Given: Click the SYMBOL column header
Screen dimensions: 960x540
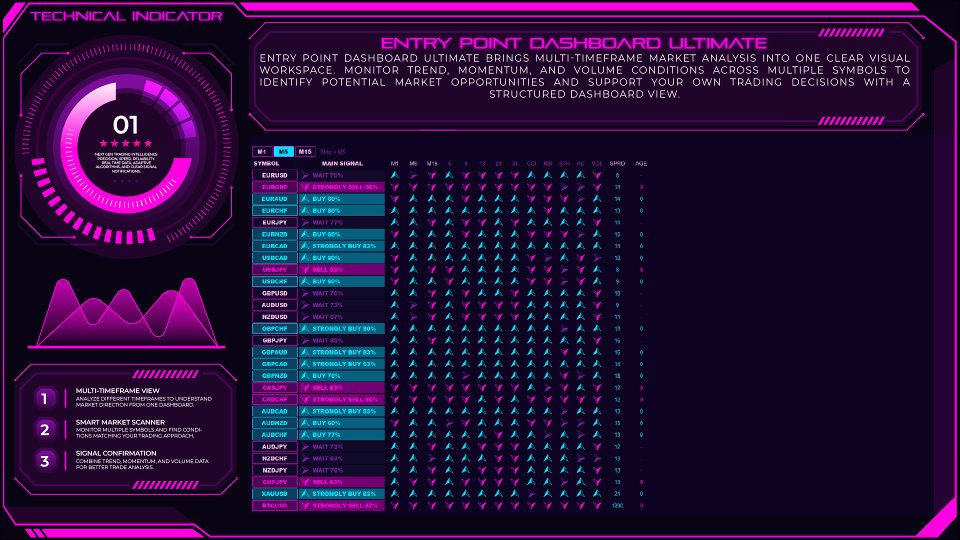Looking at the screenshot, I should (x=266, y=163).
